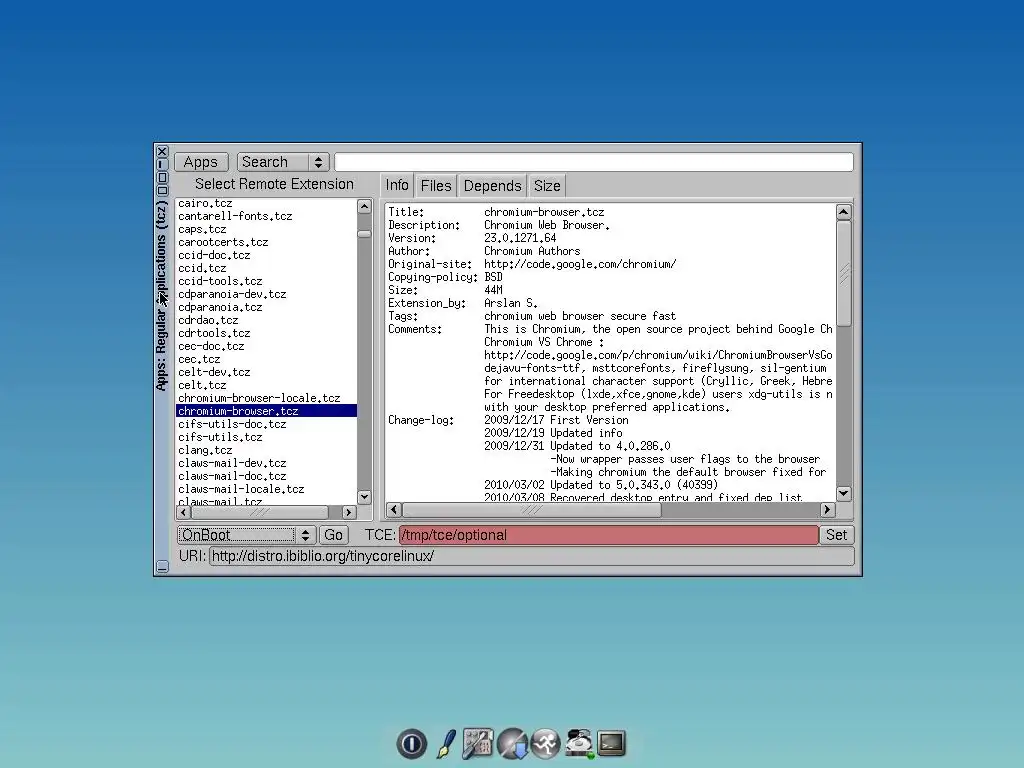The width and height of the screenshot is (1024, 768).
Task: Select cantarell-fonts.tcz in the list
Action: tap(266, 216)
